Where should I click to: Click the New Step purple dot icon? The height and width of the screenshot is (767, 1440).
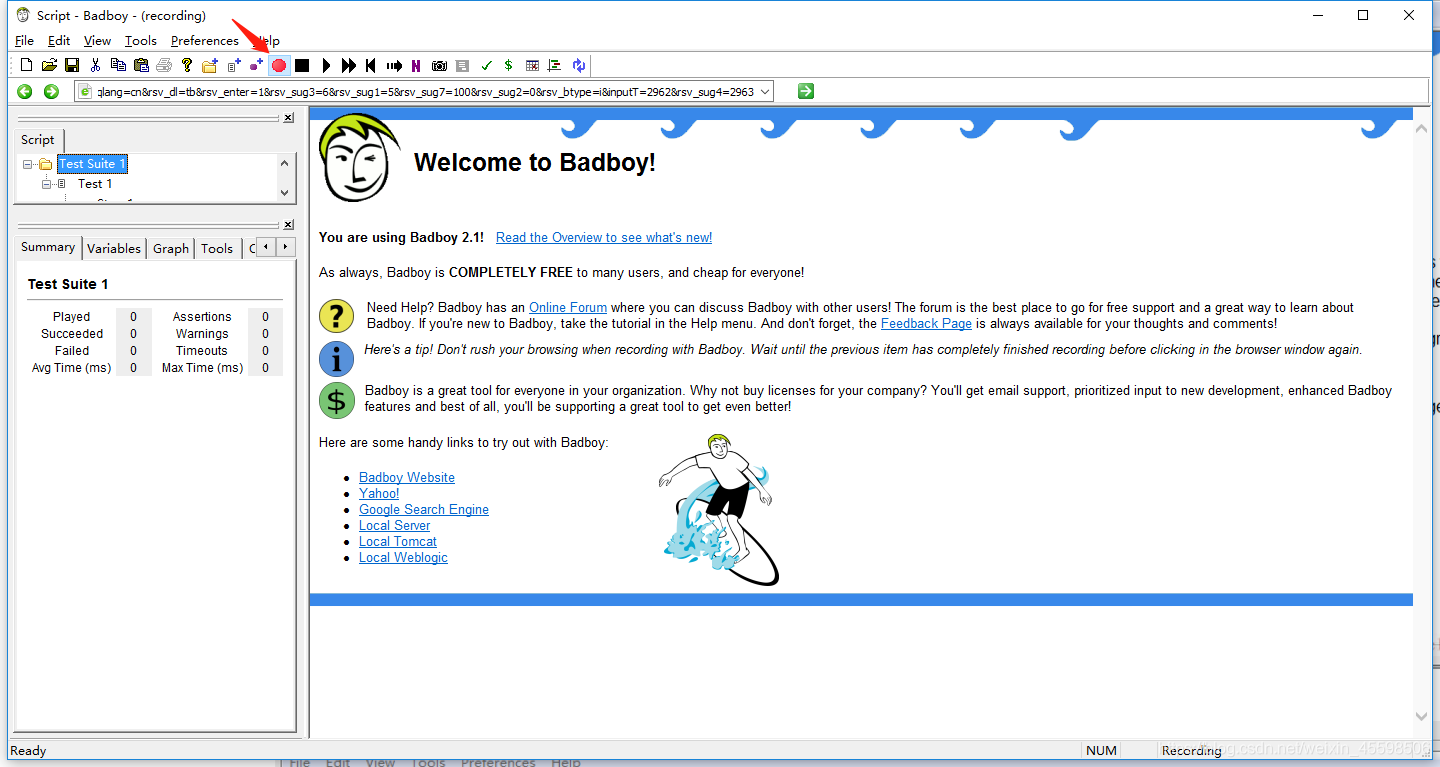(x=256, y=65)
